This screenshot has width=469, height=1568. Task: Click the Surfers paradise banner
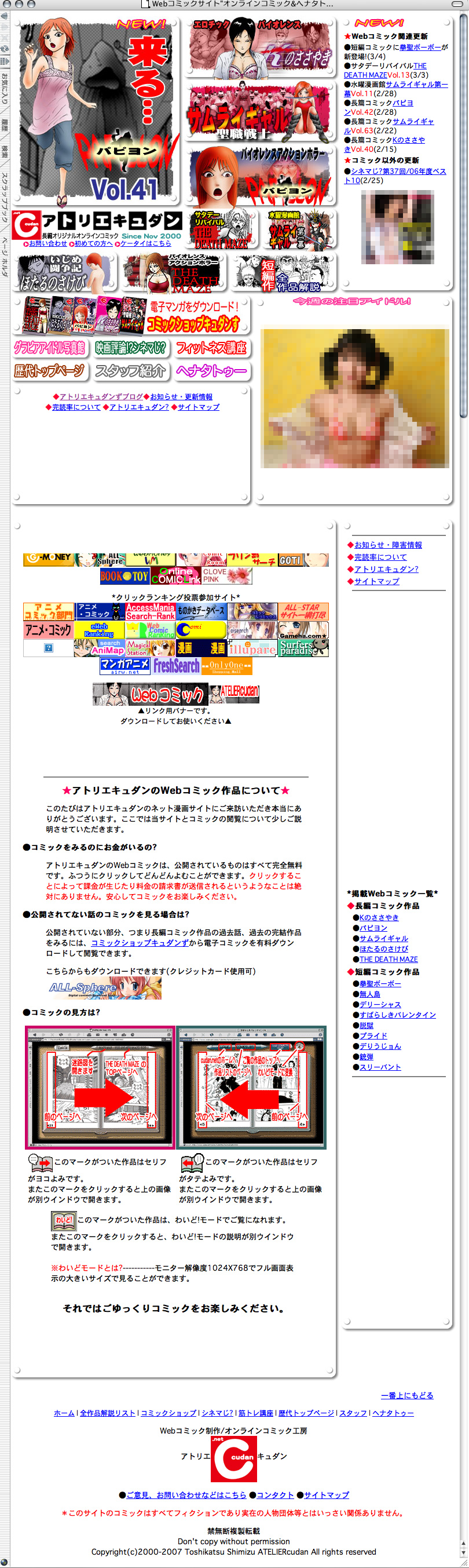[303, 648]
